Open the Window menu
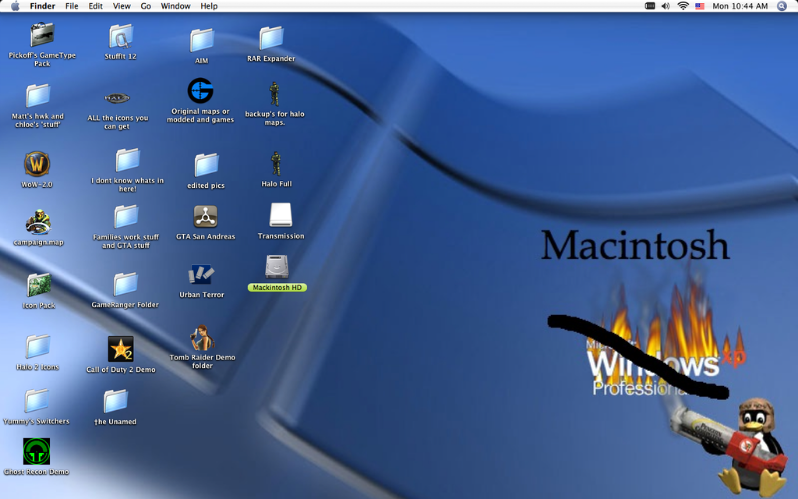The image size is (798, 499). (x=176, y=6)
